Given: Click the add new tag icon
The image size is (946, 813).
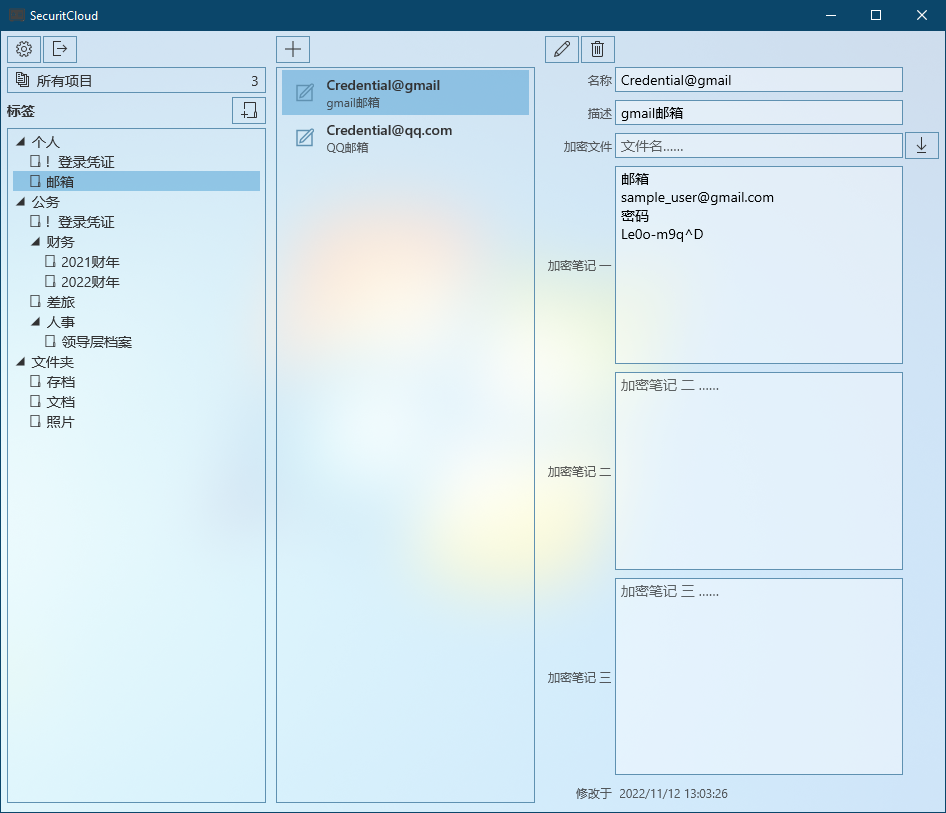Looking at the screenshot, I should coord(249,111).
